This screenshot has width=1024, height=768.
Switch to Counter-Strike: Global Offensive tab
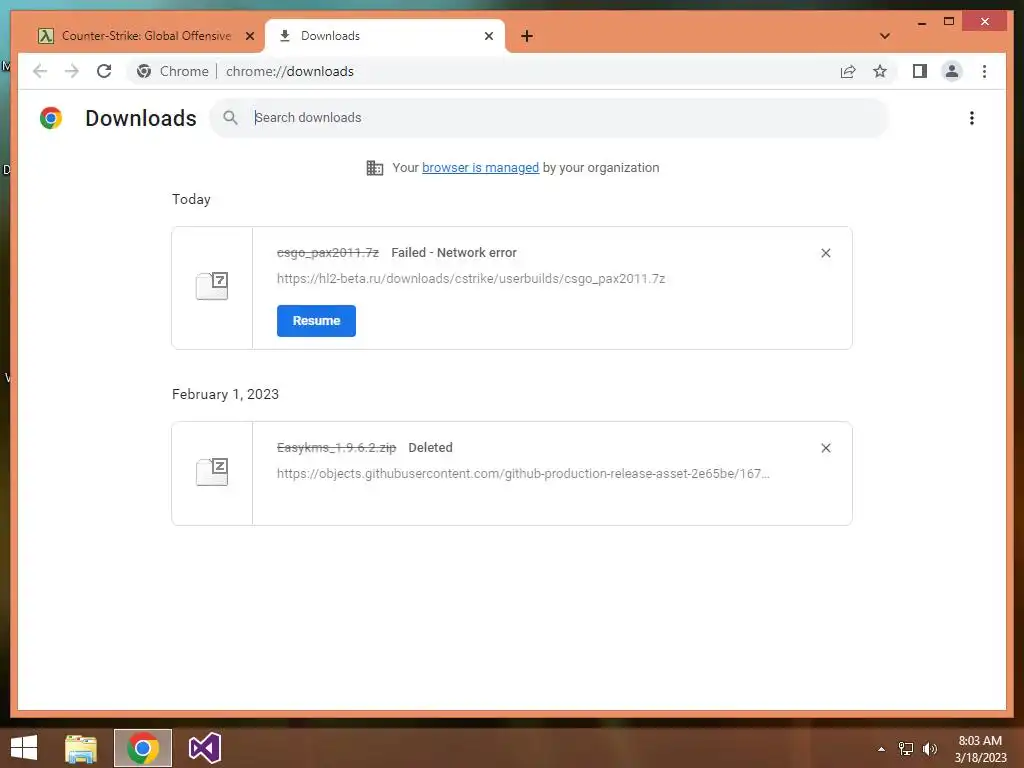(146, 36)
